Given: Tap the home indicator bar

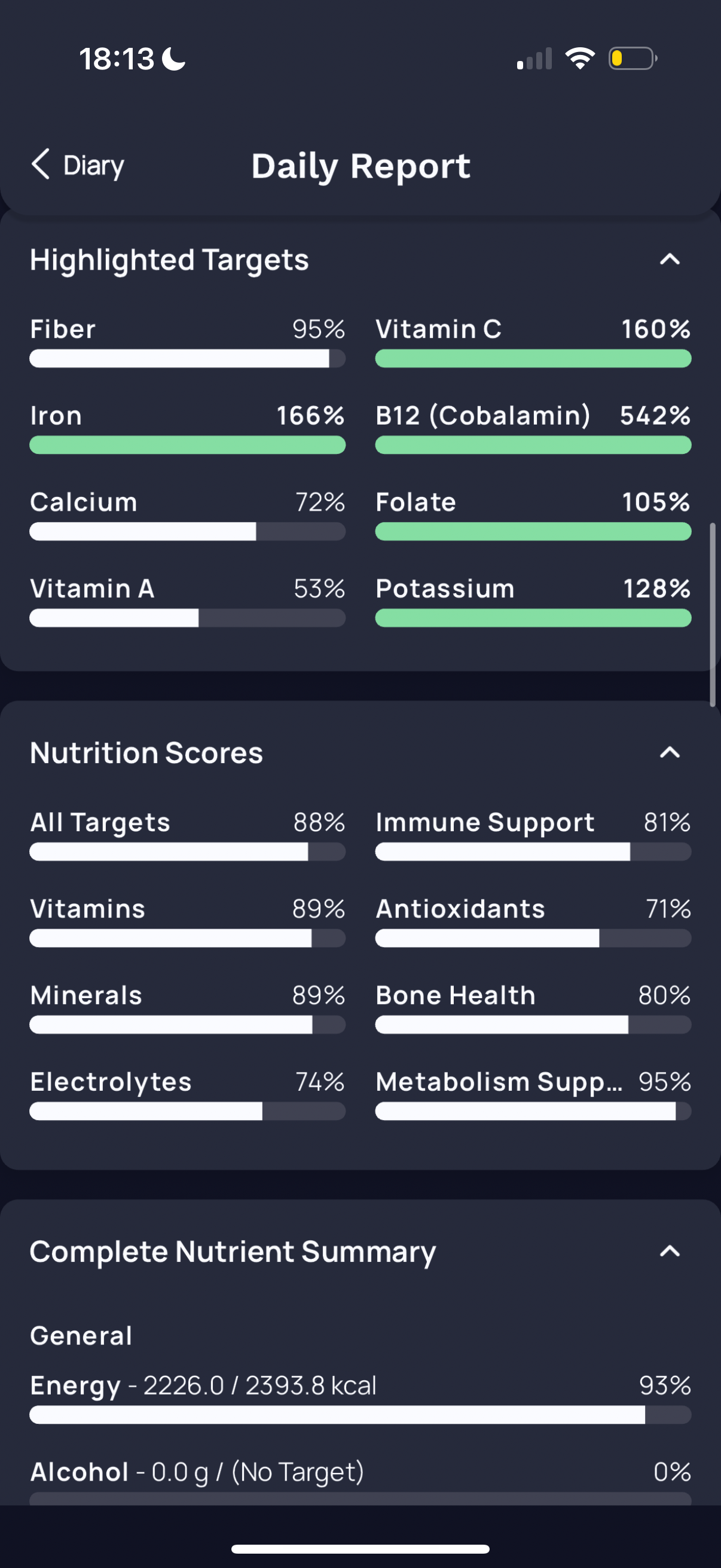Looking at the screenshot, I should click(x=360, y=1549).
